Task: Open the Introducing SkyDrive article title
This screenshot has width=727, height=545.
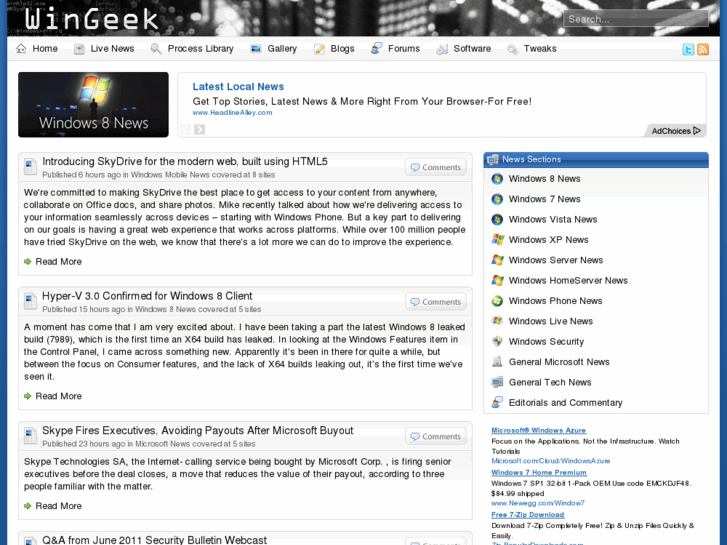Action: pos(185,161)
